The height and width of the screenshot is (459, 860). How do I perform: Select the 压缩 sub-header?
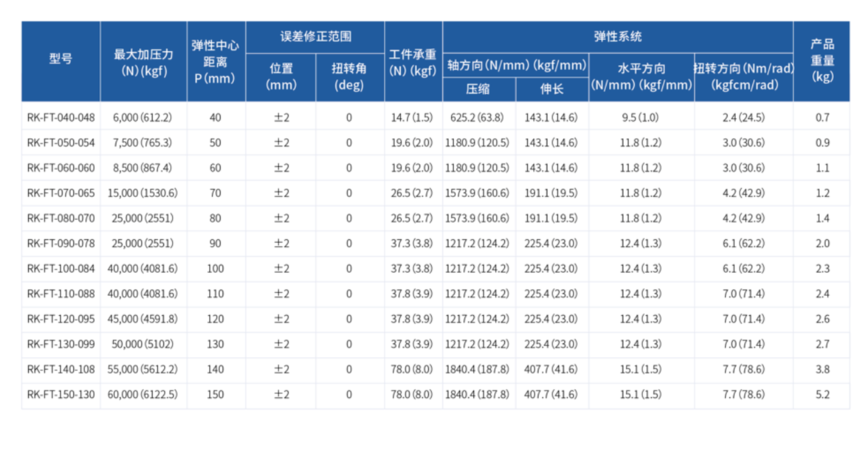click(477, 88)
